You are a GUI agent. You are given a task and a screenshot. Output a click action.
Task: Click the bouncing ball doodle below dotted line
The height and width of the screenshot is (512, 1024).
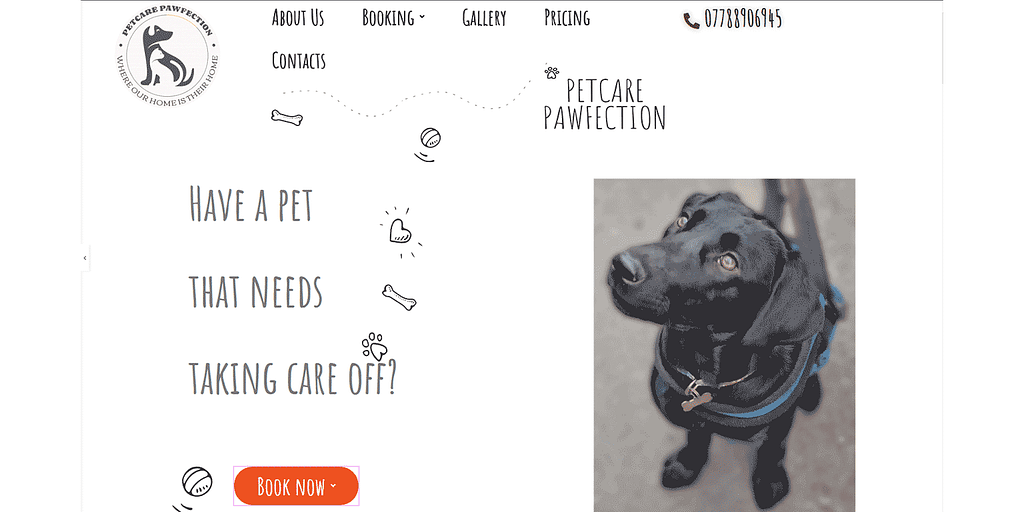428,144
